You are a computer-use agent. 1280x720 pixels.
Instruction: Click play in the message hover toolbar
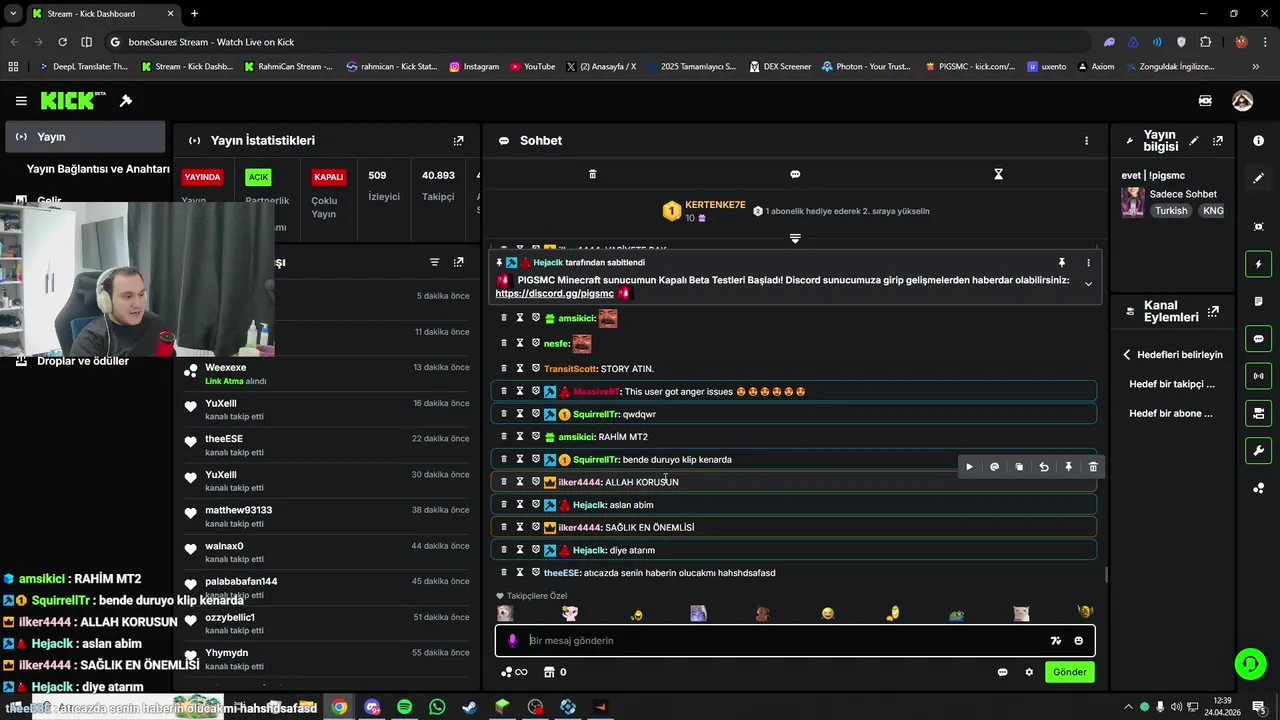click(x=969, y=467)
